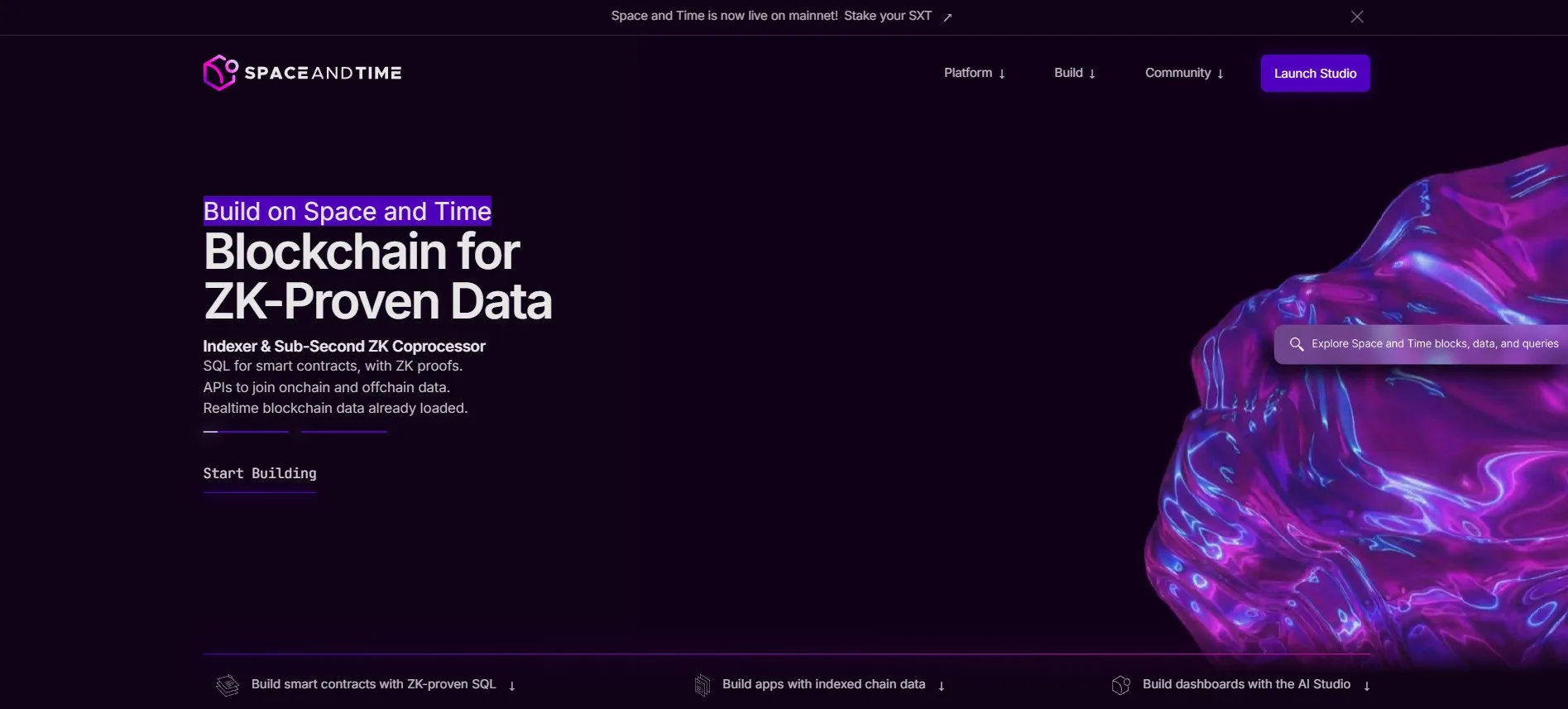Click the stacked layers icon for smart contracts
1568x709 pixels.
(228, 685)
